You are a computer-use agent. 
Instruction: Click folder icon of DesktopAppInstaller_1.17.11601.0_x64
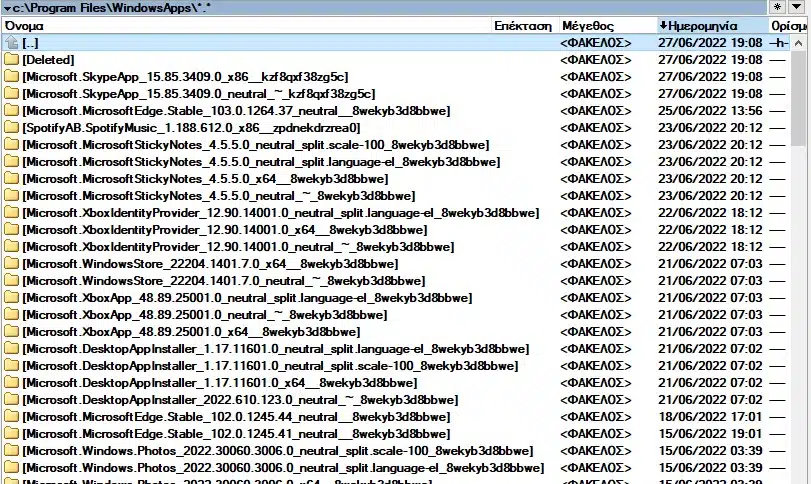click(11, 383)
